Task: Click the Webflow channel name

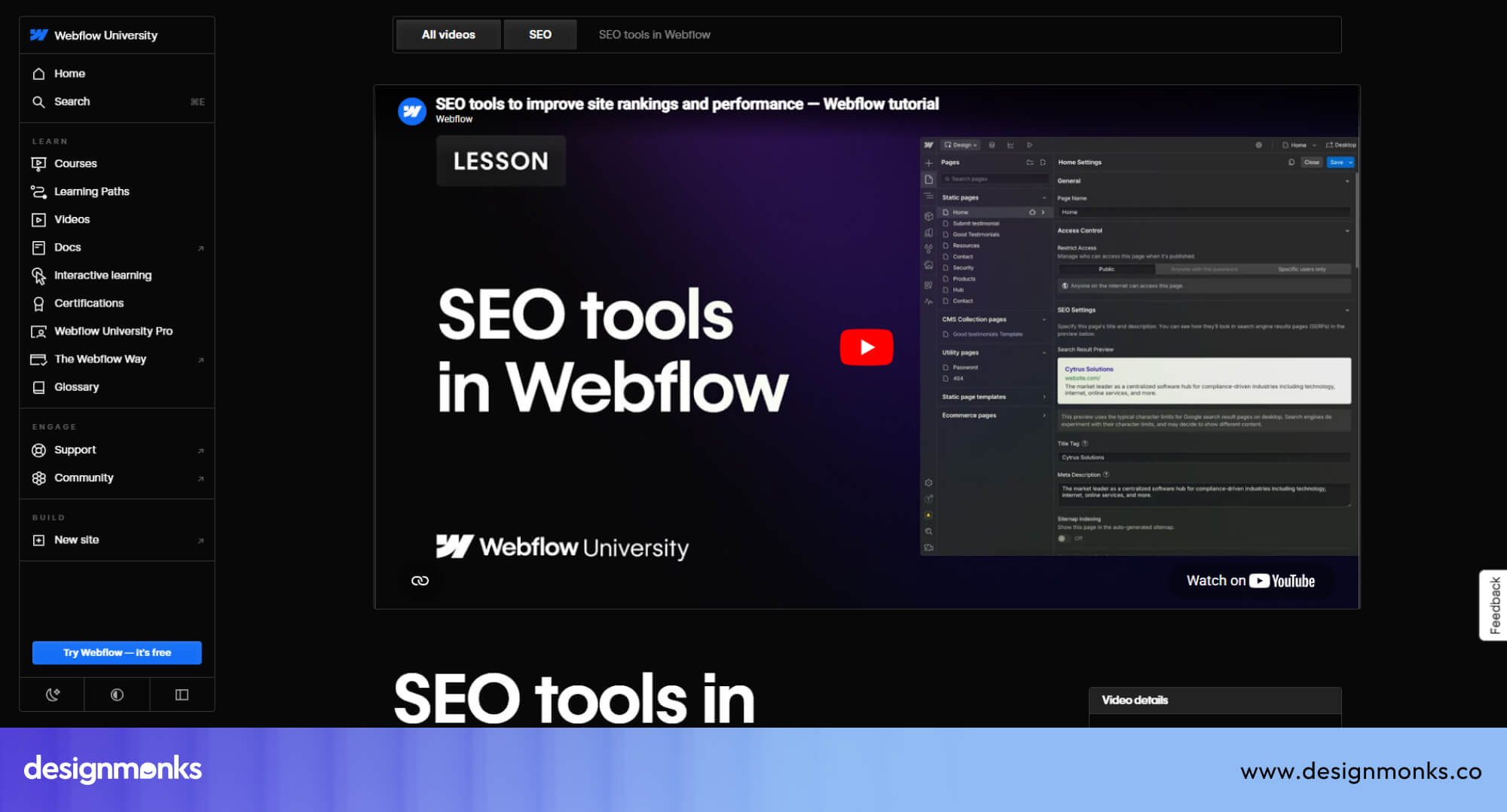Action: [x=454, y=119]
